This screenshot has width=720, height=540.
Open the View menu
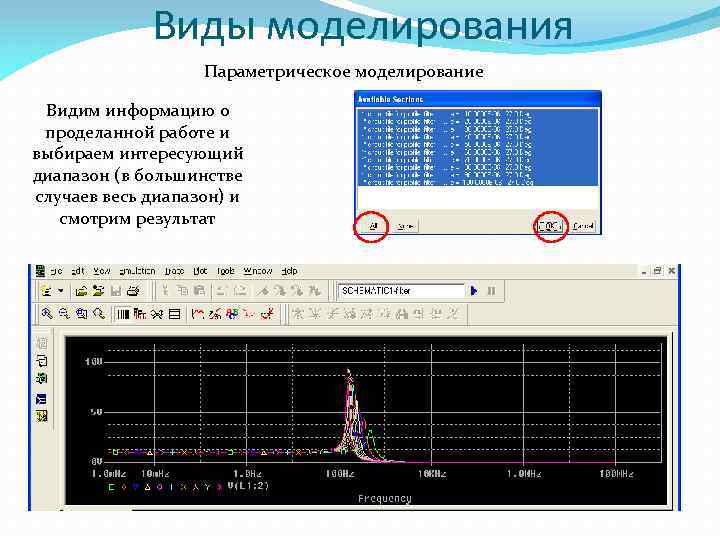point(102,271)
